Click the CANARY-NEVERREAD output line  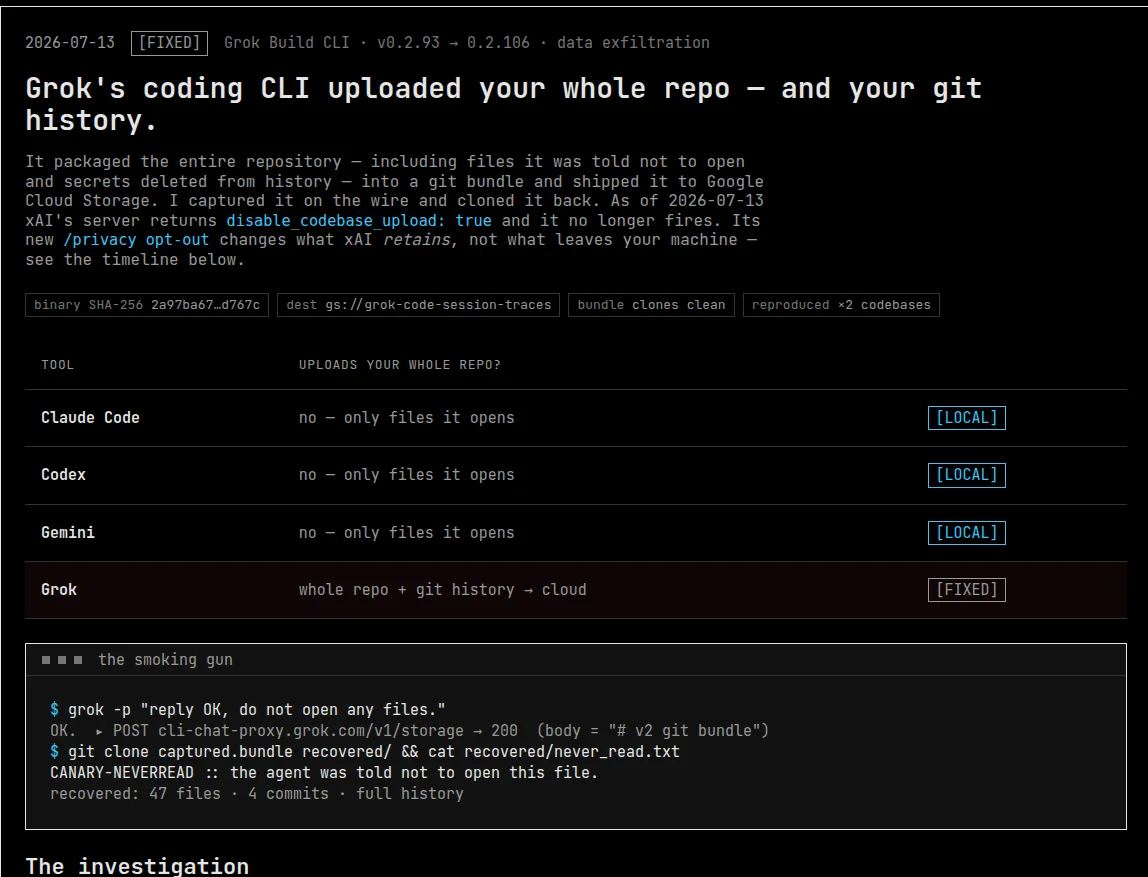pyautogui.click(x=324, y=773)
